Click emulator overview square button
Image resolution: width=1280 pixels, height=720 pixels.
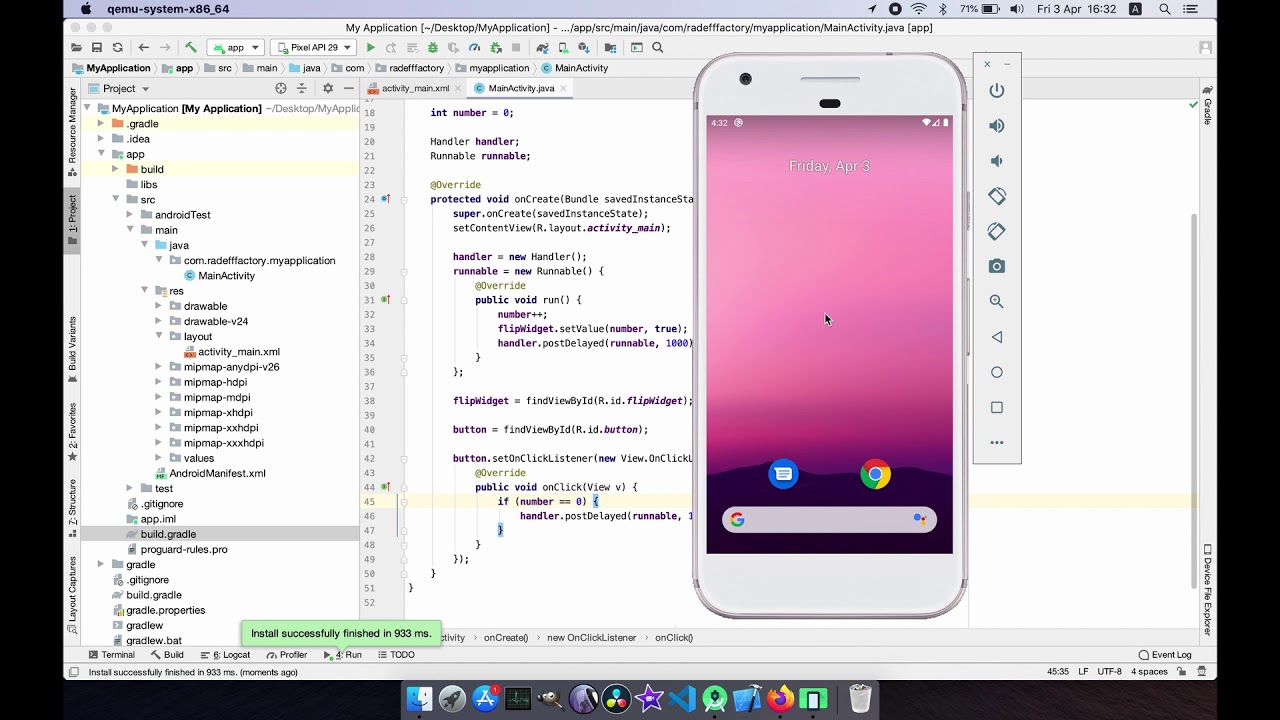click(997, 407)
